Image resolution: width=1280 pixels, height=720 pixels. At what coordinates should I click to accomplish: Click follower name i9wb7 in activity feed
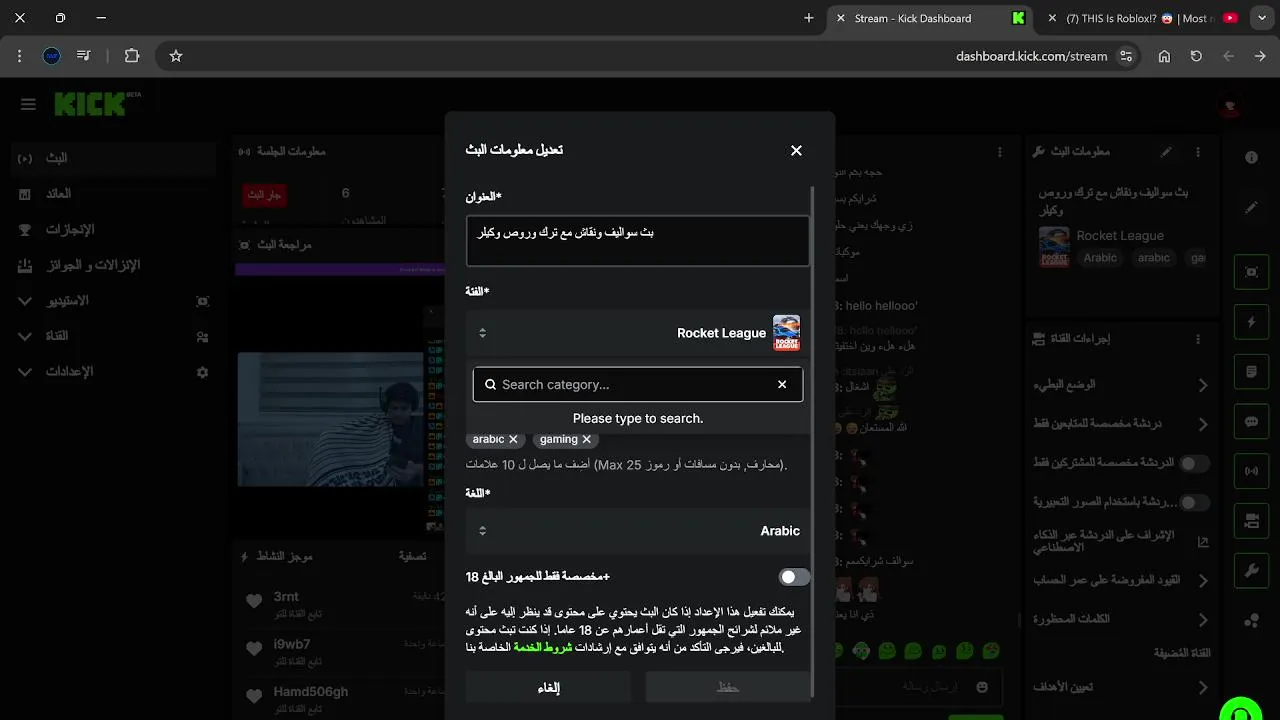tap(292, 644)
